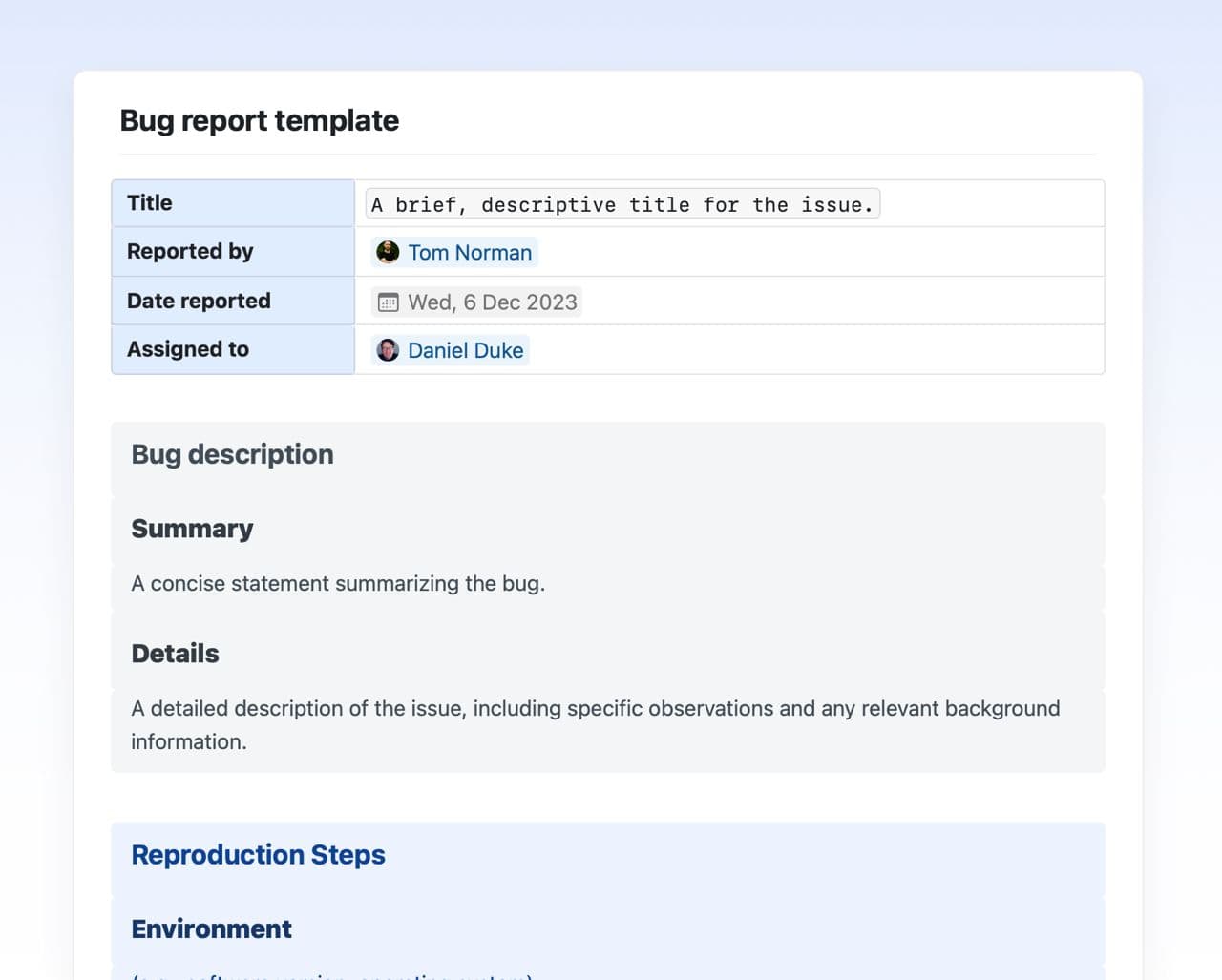Viewport: 1222px width, 980px height.
Task: Click the Bug report template heading
Action: (259, 121)
